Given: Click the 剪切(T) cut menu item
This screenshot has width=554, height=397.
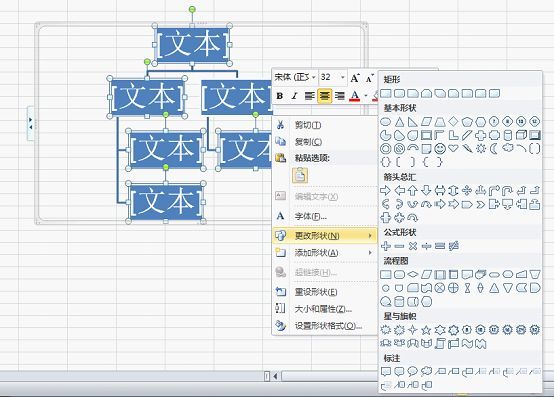Looking at the screenshot, I should click(x=324, y=125).
